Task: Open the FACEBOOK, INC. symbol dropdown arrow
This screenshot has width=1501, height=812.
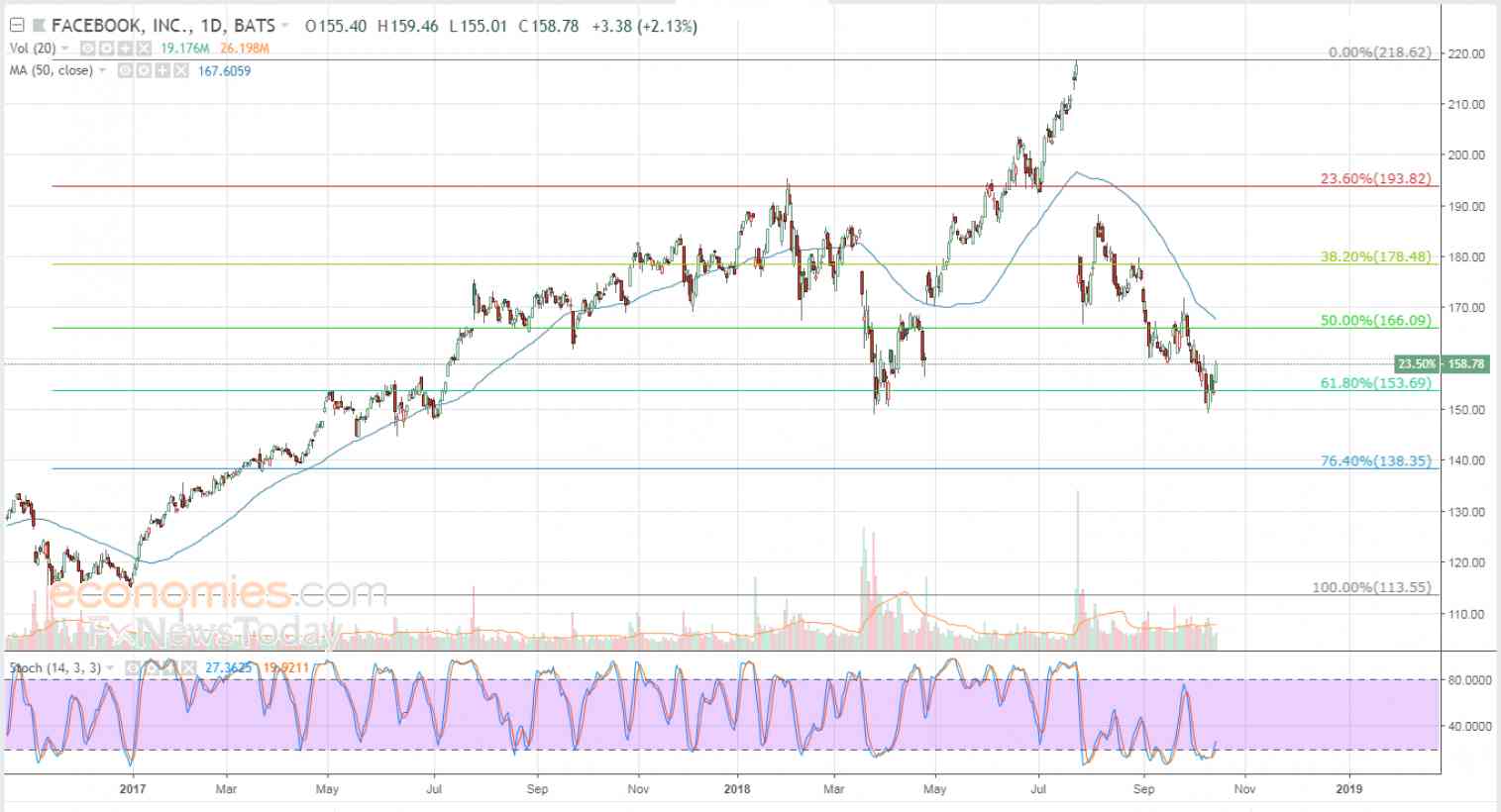Action: [286, 27]
